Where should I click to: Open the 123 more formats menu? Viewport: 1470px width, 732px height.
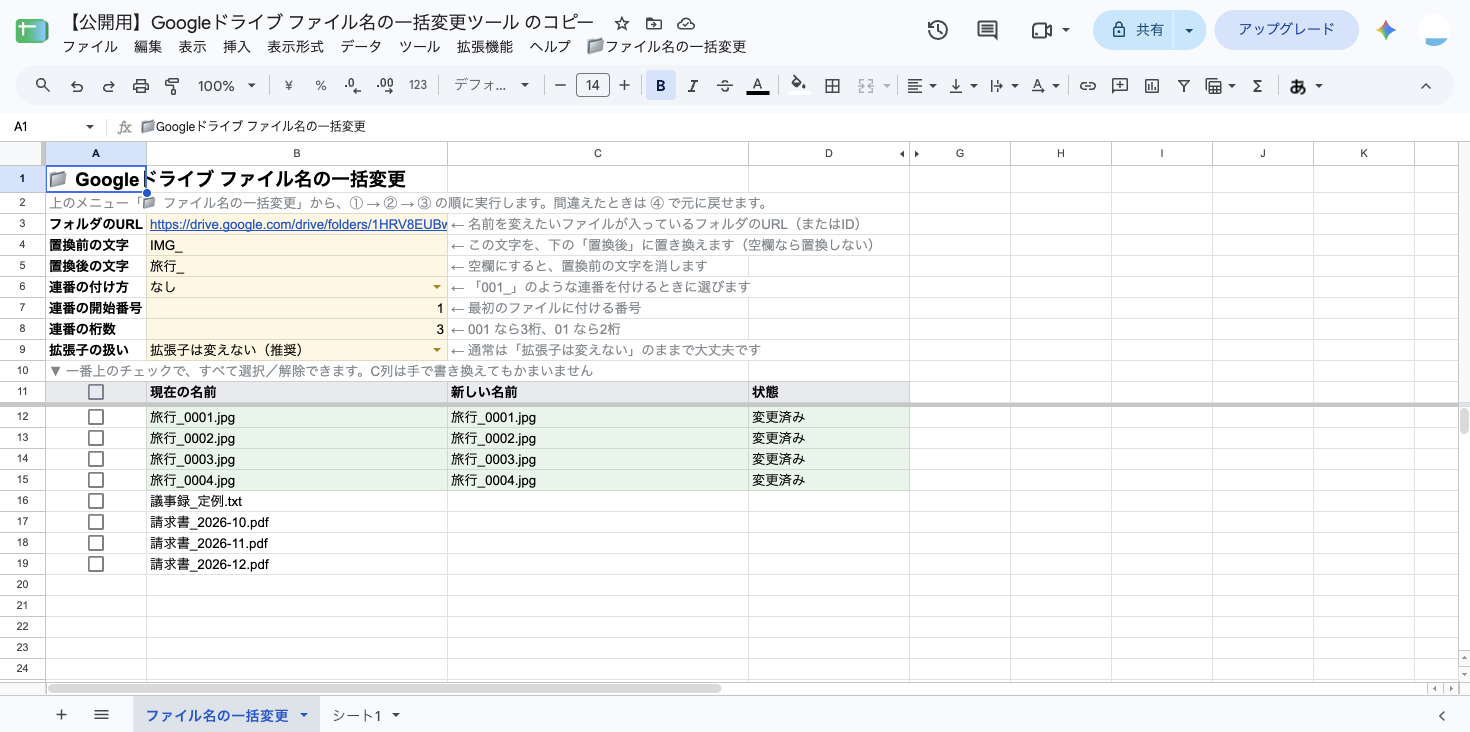coord(418,86)
